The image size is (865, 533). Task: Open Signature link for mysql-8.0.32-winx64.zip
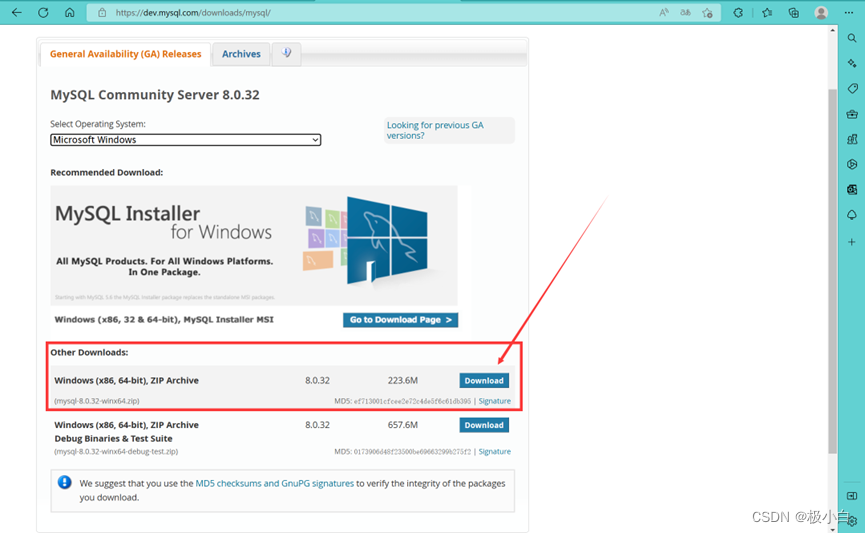pyautogui.click(x=494, y=401)
